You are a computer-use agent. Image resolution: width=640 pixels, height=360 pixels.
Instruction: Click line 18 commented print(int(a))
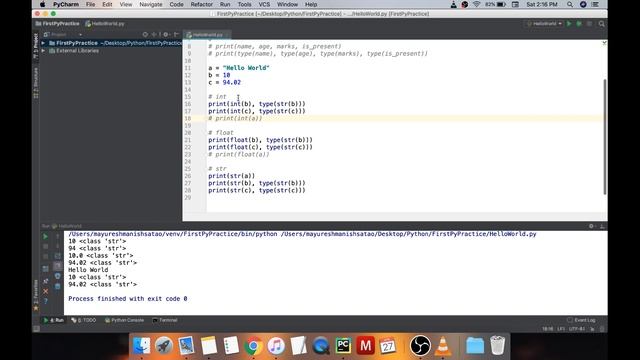coord(235,118)
